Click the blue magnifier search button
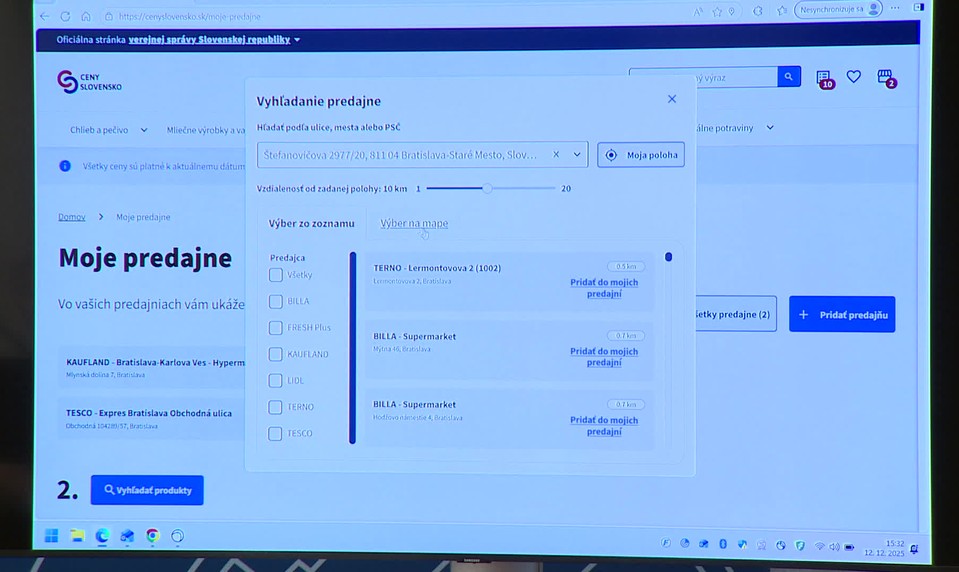The height and width of the screenshot is (572, 959). 789,77
